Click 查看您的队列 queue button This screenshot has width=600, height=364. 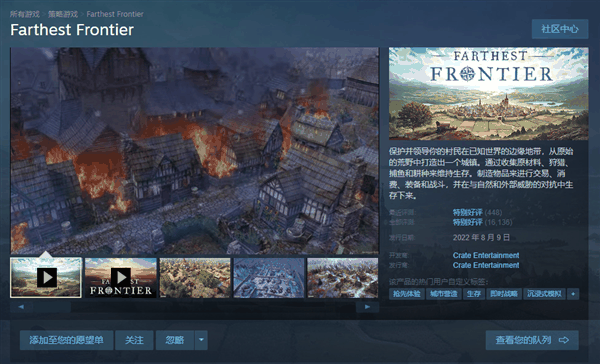[x=532, y=340]
